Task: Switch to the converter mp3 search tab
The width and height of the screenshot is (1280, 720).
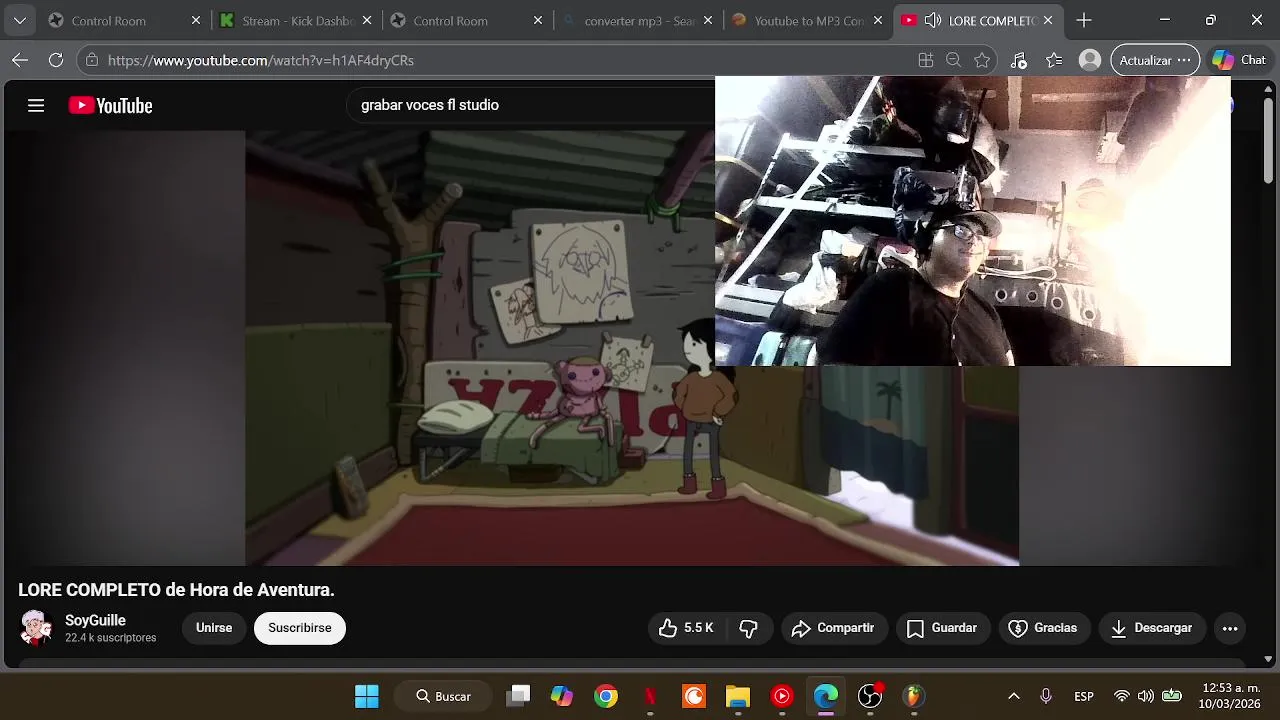Action: [x=638, y=20]
